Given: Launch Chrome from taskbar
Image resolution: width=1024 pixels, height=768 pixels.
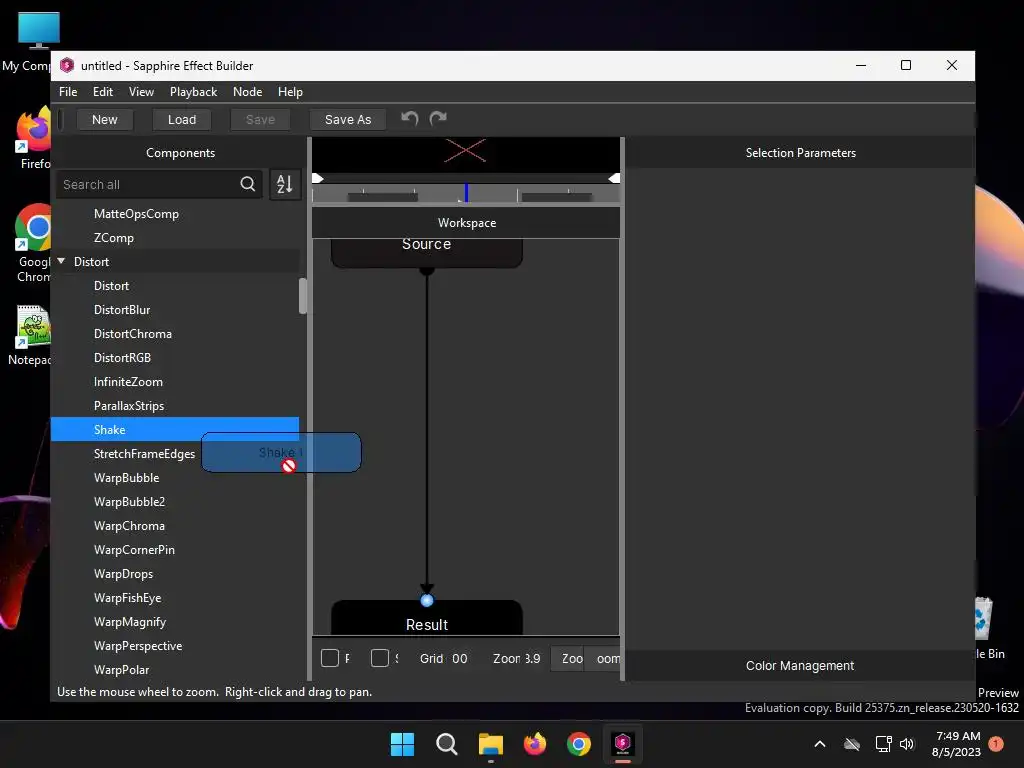Looking at the screenshot, I should tap(579, 744).
